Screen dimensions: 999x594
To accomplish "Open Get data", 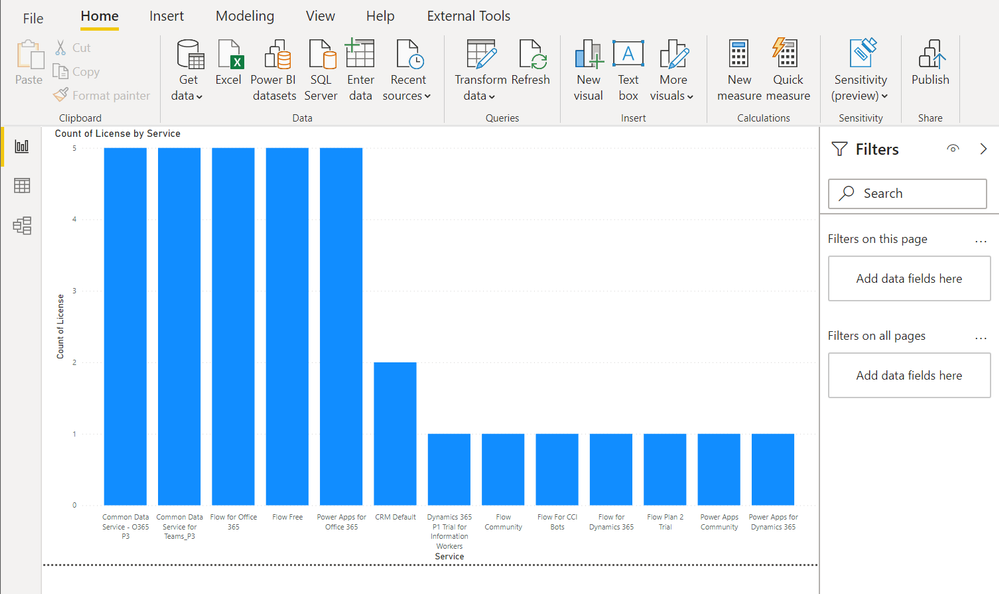I will point(188,70).
